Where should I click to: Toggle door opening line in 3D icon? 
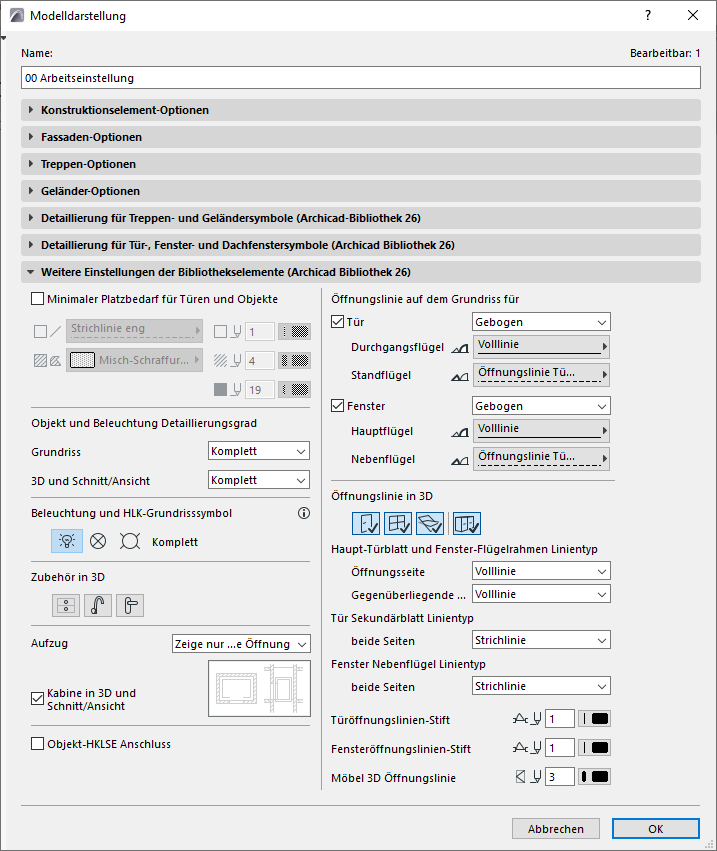366,524
